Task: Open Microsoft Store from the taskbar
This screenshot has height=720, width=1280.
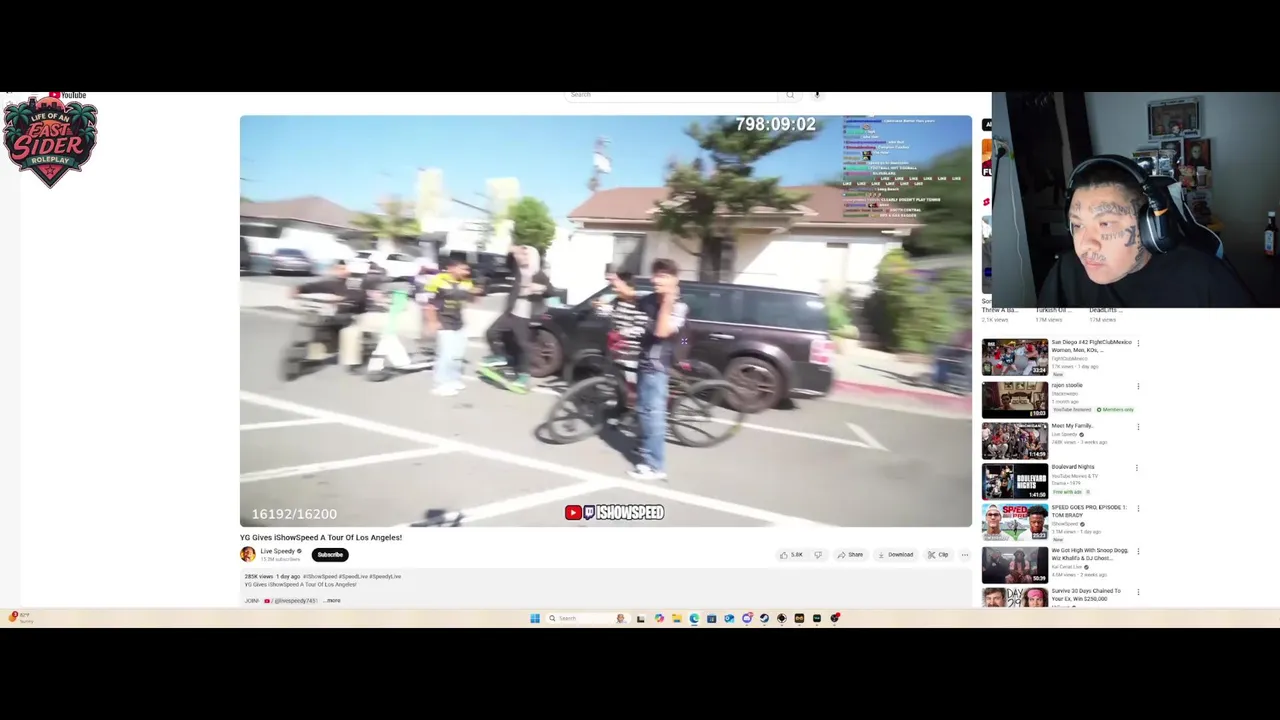Action: [711, 618]
